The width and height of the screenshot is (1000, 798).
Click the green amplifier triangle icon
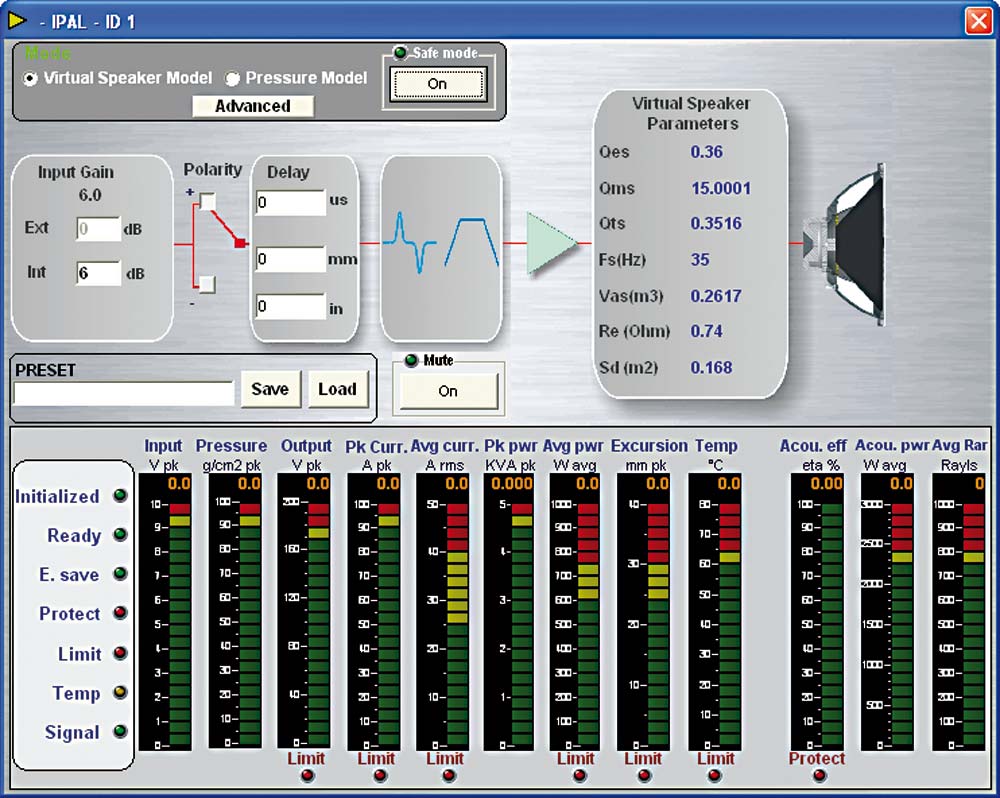coord(552,244)
